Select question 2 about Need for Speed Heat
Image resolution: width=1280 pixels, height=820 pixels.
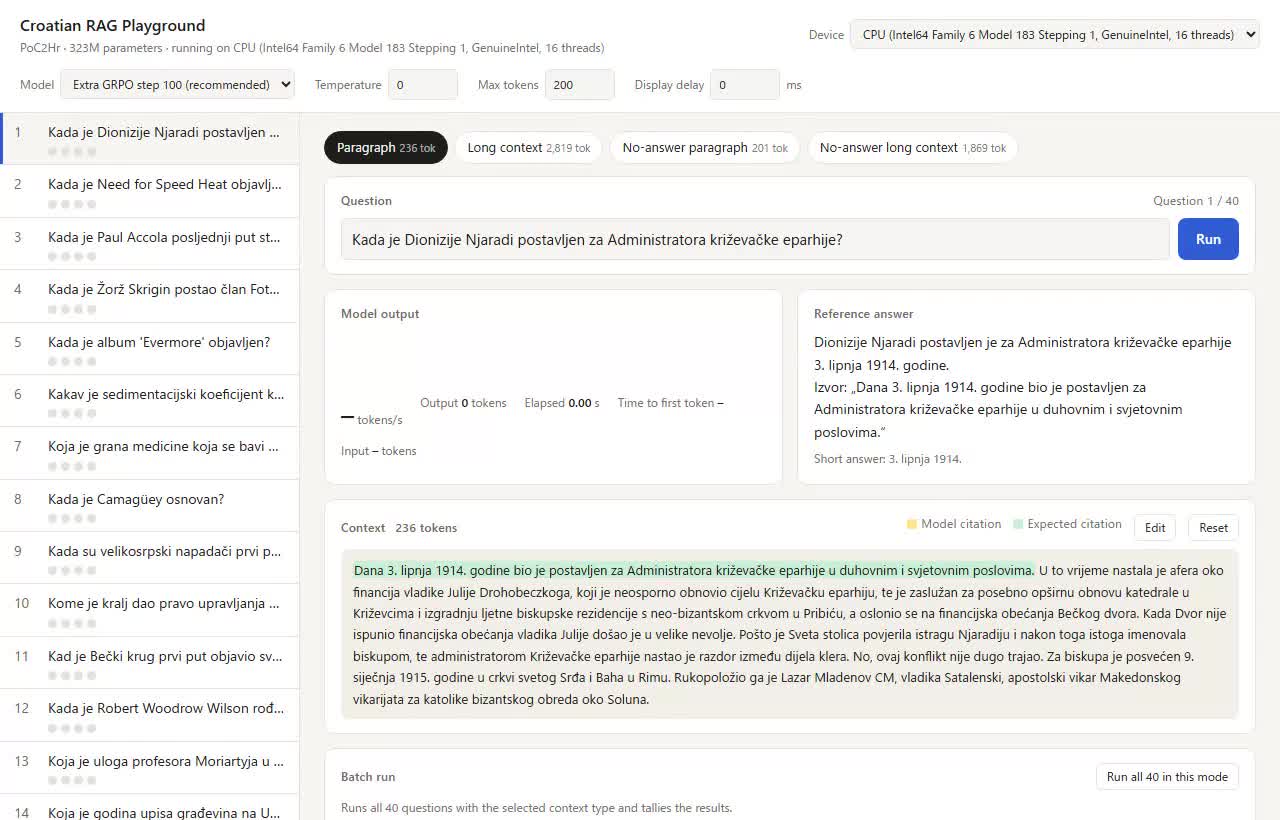click(150, 192)
